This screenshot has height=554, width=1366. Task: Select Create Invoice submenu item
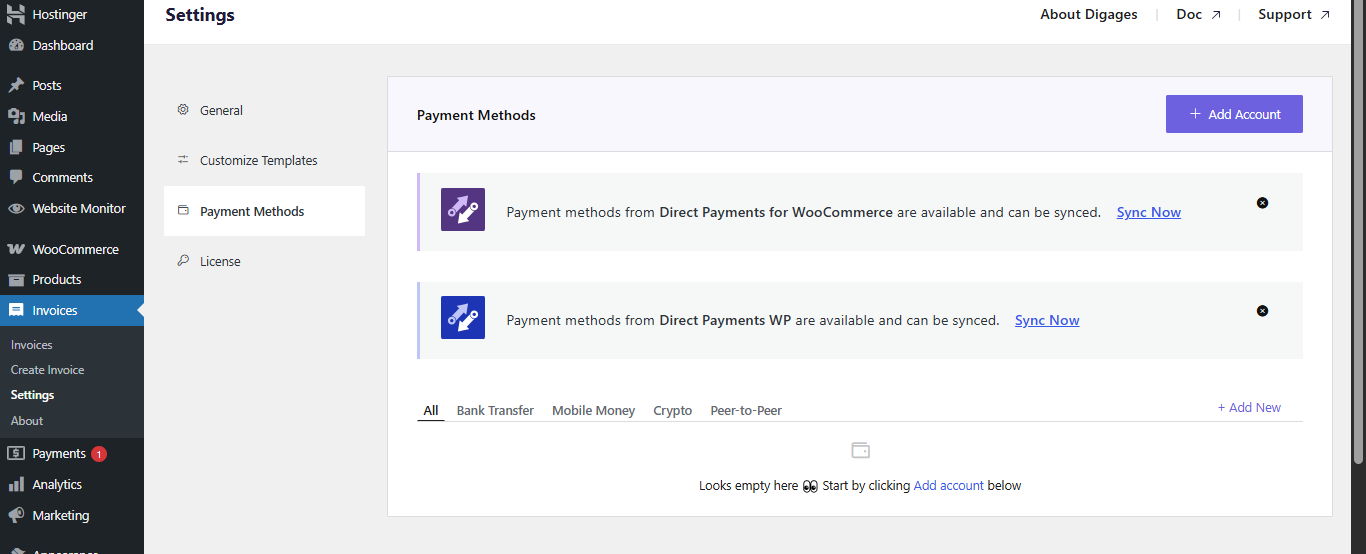48,370
